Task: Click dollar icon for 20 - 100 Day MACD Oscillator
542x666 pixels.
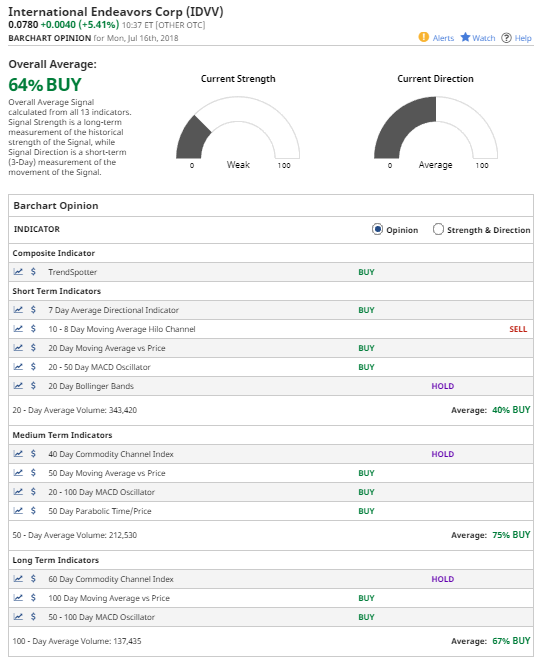Action: tap(33, 492)
